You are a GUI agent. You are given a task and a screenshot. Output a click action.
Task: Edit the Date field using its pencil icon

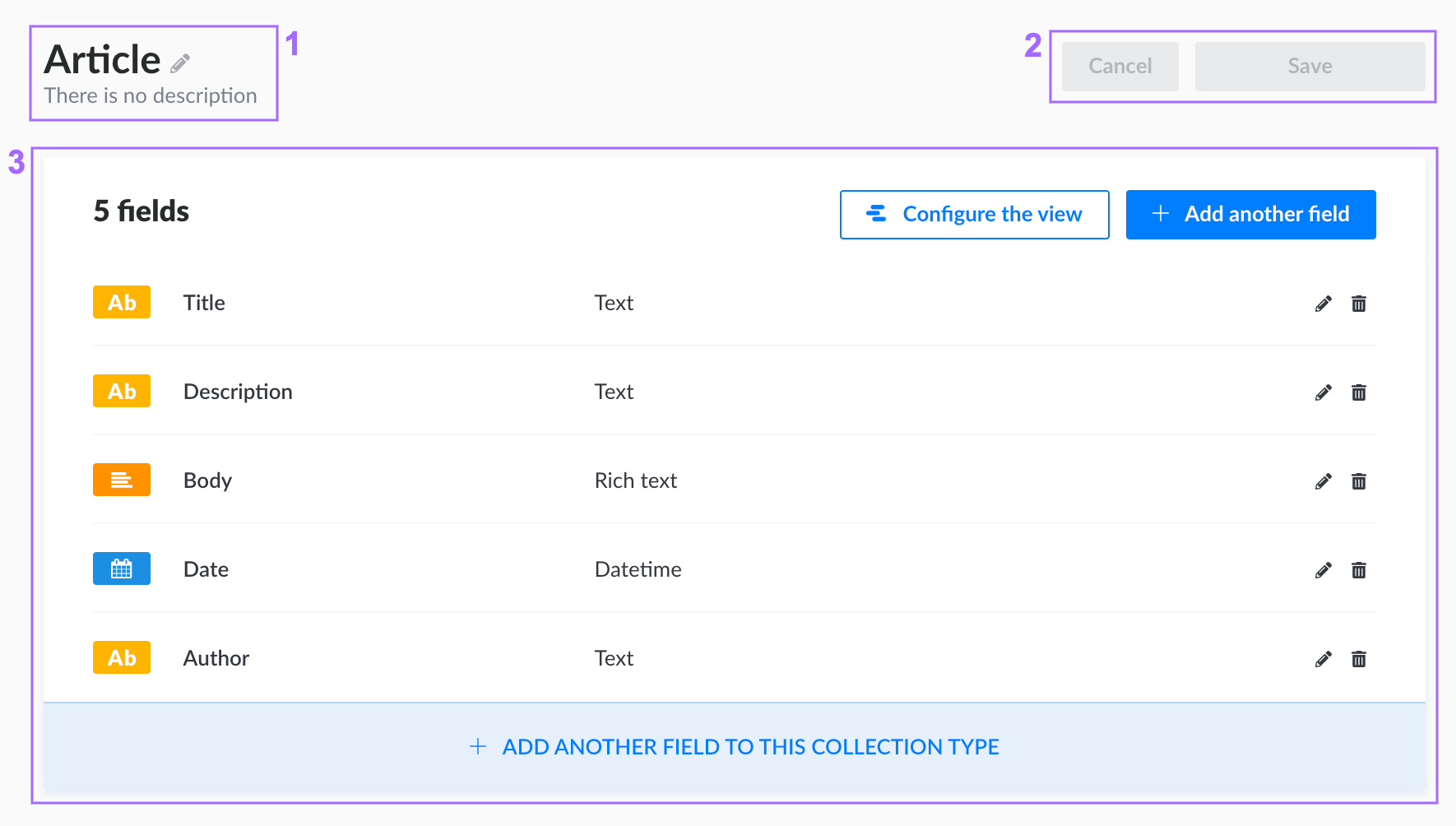pos(1323,570)
